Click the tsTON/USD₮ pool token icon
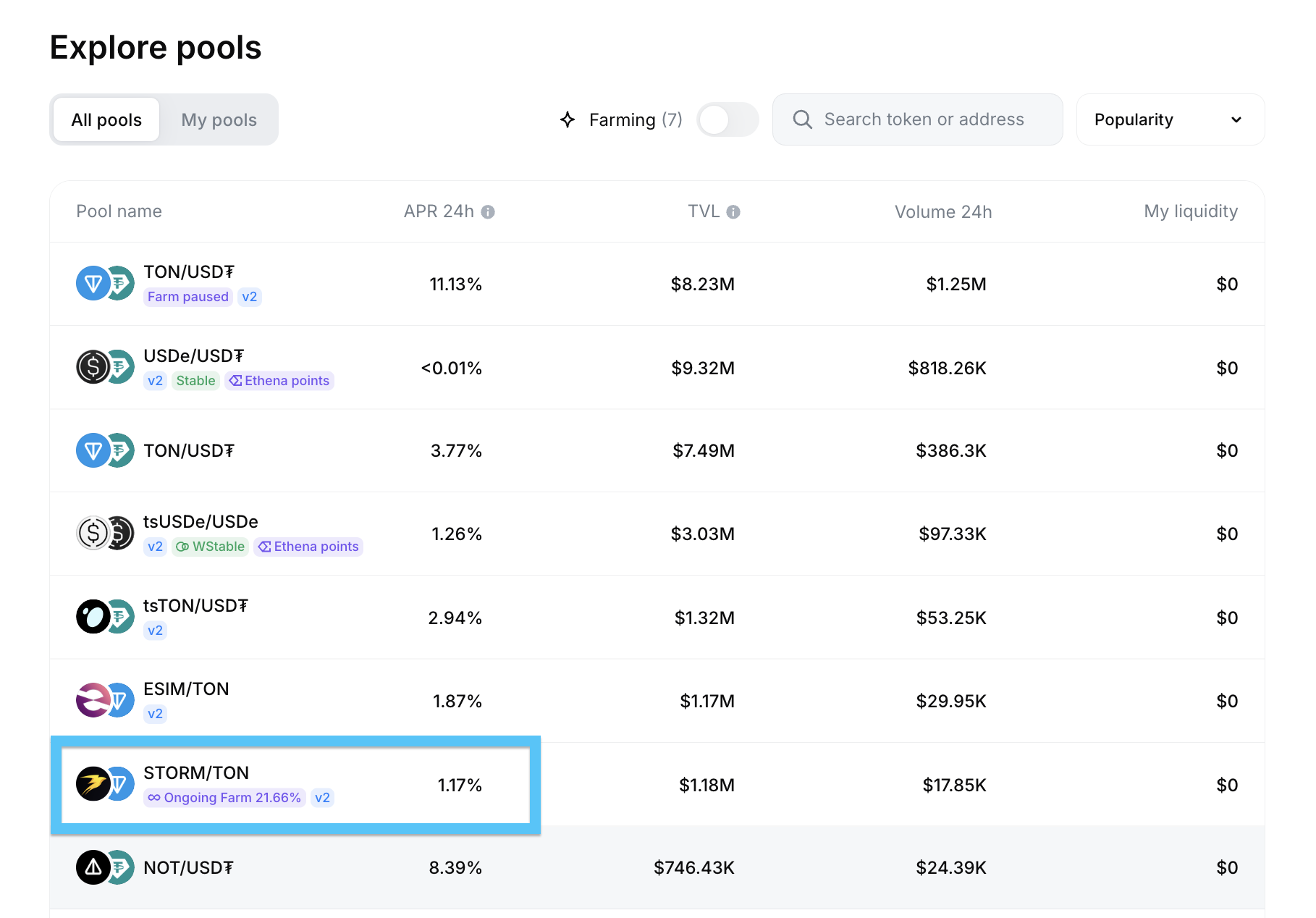 tap(104, 617)
